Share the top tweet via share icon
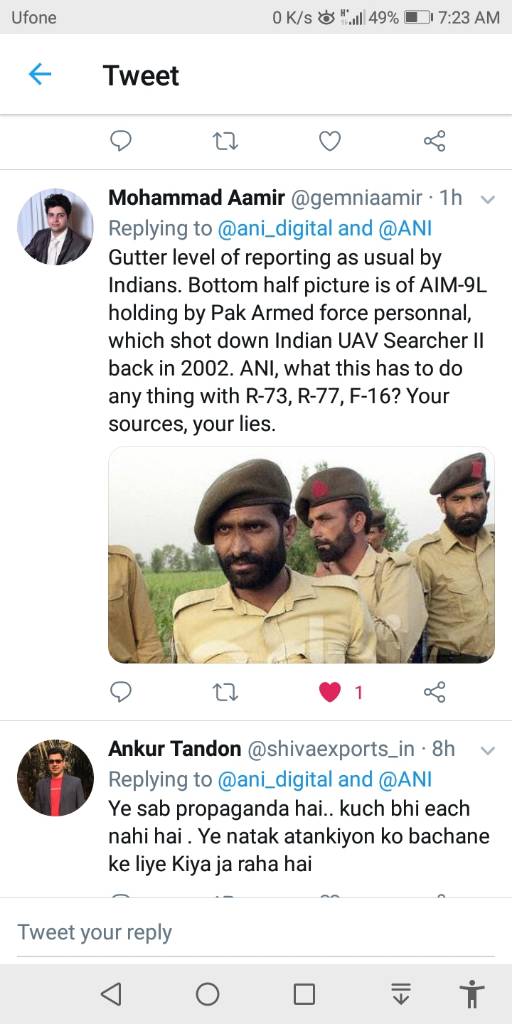The width and height of the screenshot is (512, 1024). point(434,140)
